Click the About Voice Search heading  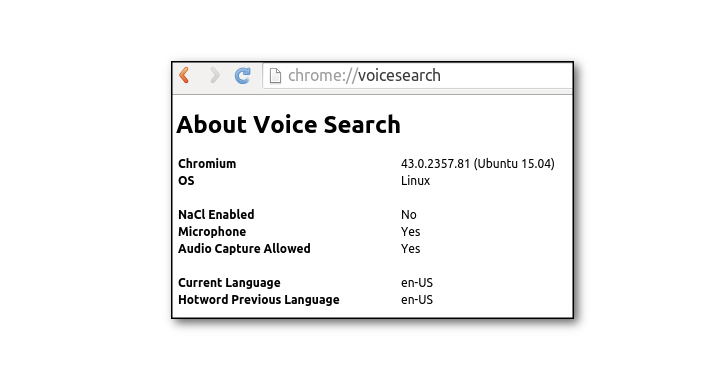[x=288, y=125]
